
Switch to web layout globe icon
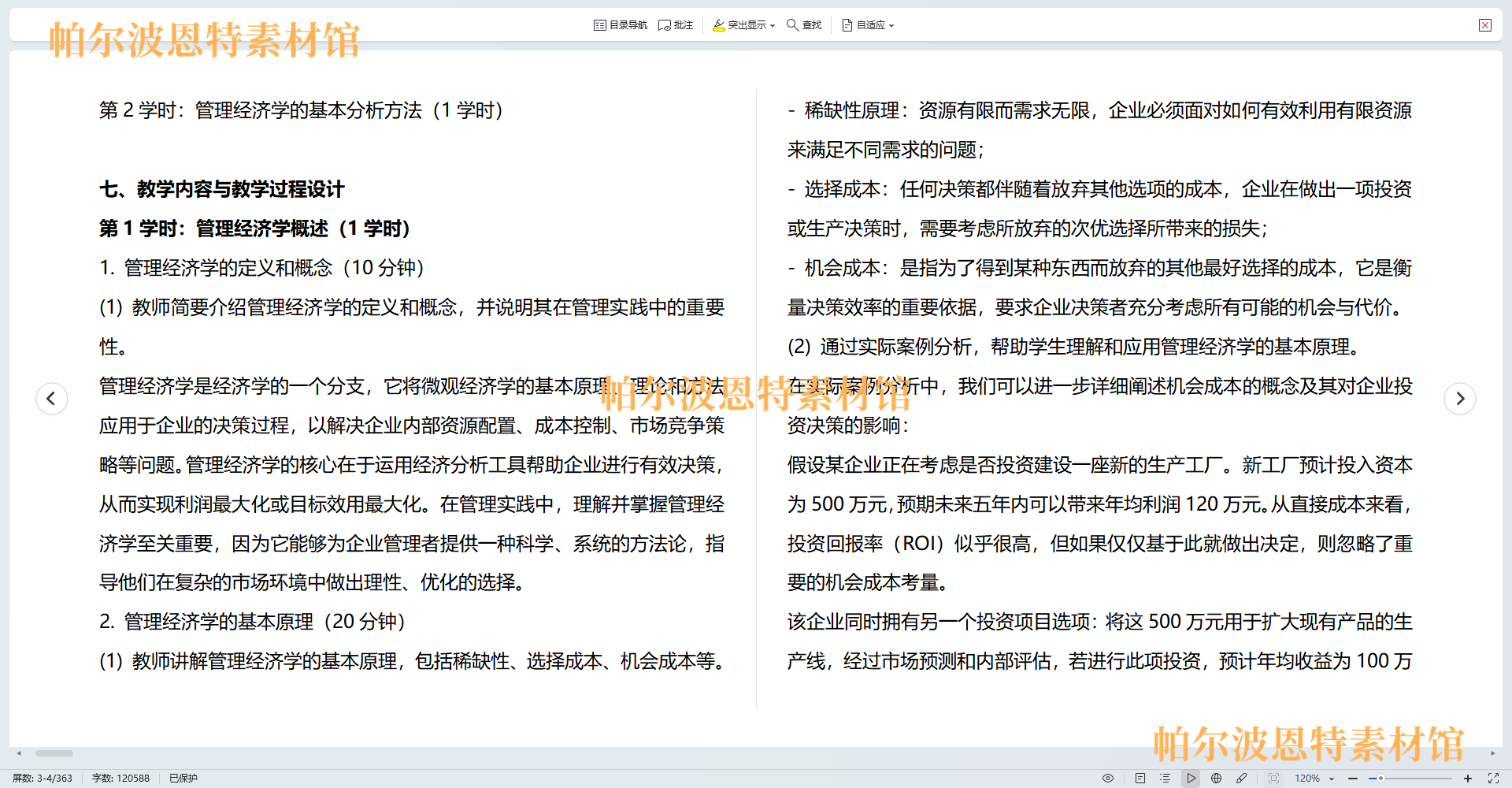1216,778
